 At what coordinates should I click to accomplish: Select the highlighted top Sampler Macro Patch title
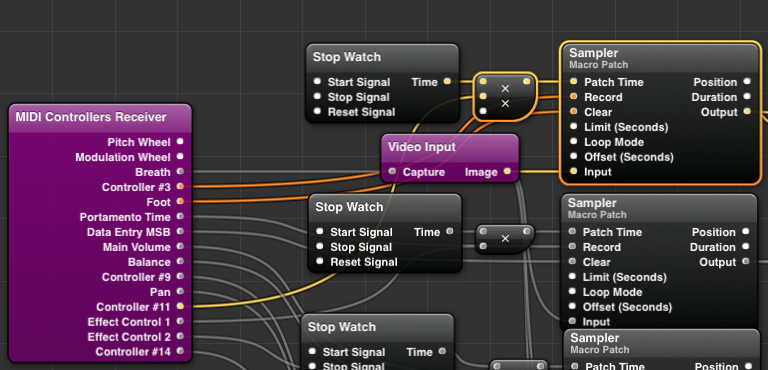[594, 53]
